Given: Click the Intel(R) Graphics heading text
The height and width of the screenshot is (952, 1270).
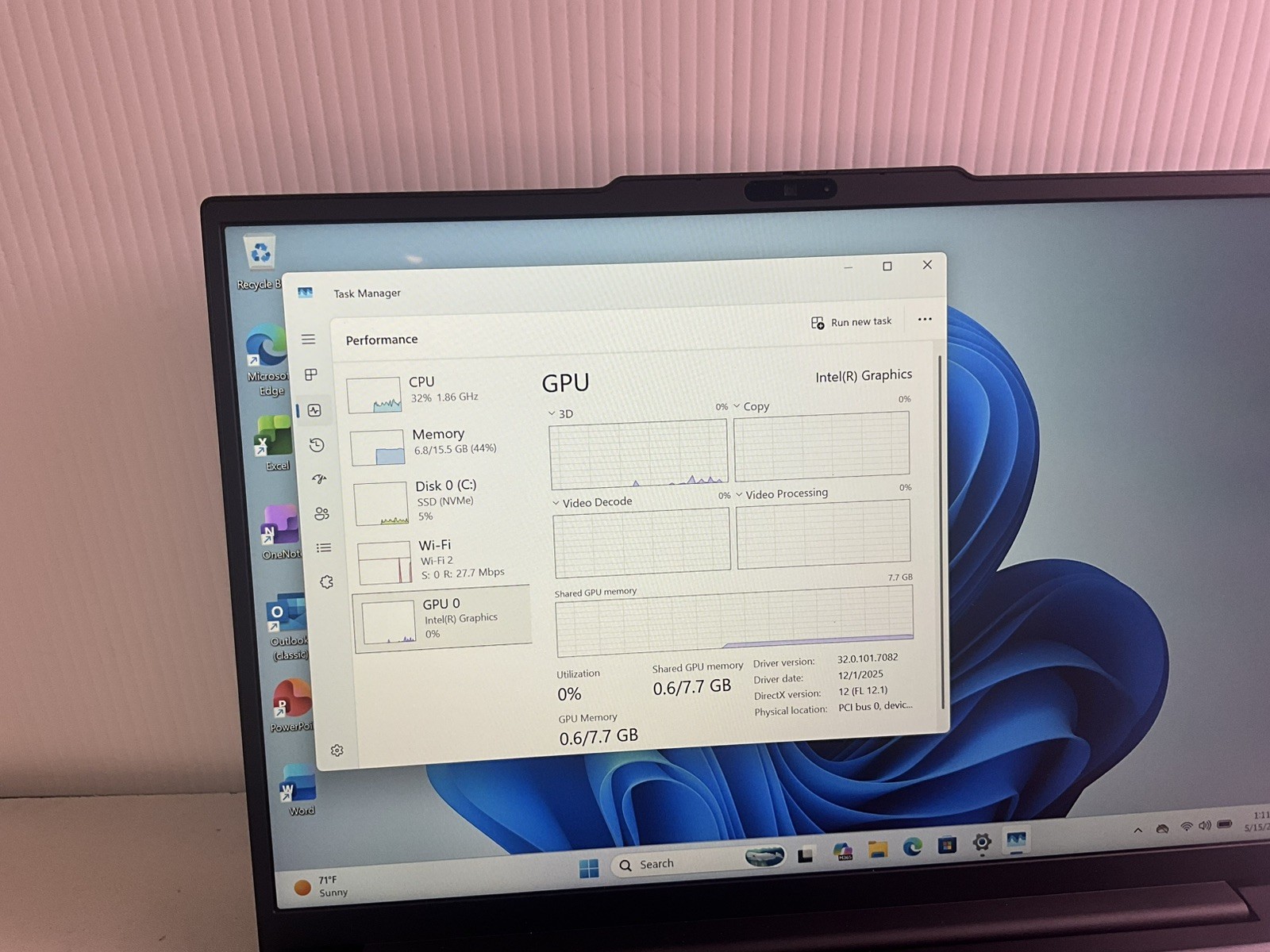Looking at the screenshot, I should (x=864, y=375).
